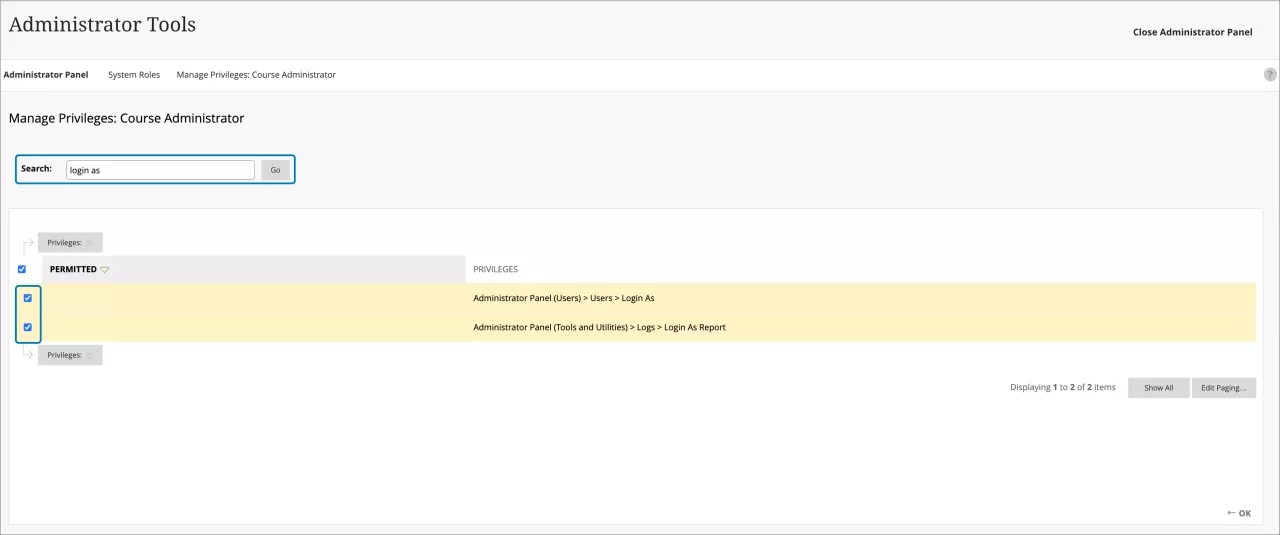Viewport: 1280px width, 535px height.
Task: Select the Users > Login As row text
Action: pos(563,298)
